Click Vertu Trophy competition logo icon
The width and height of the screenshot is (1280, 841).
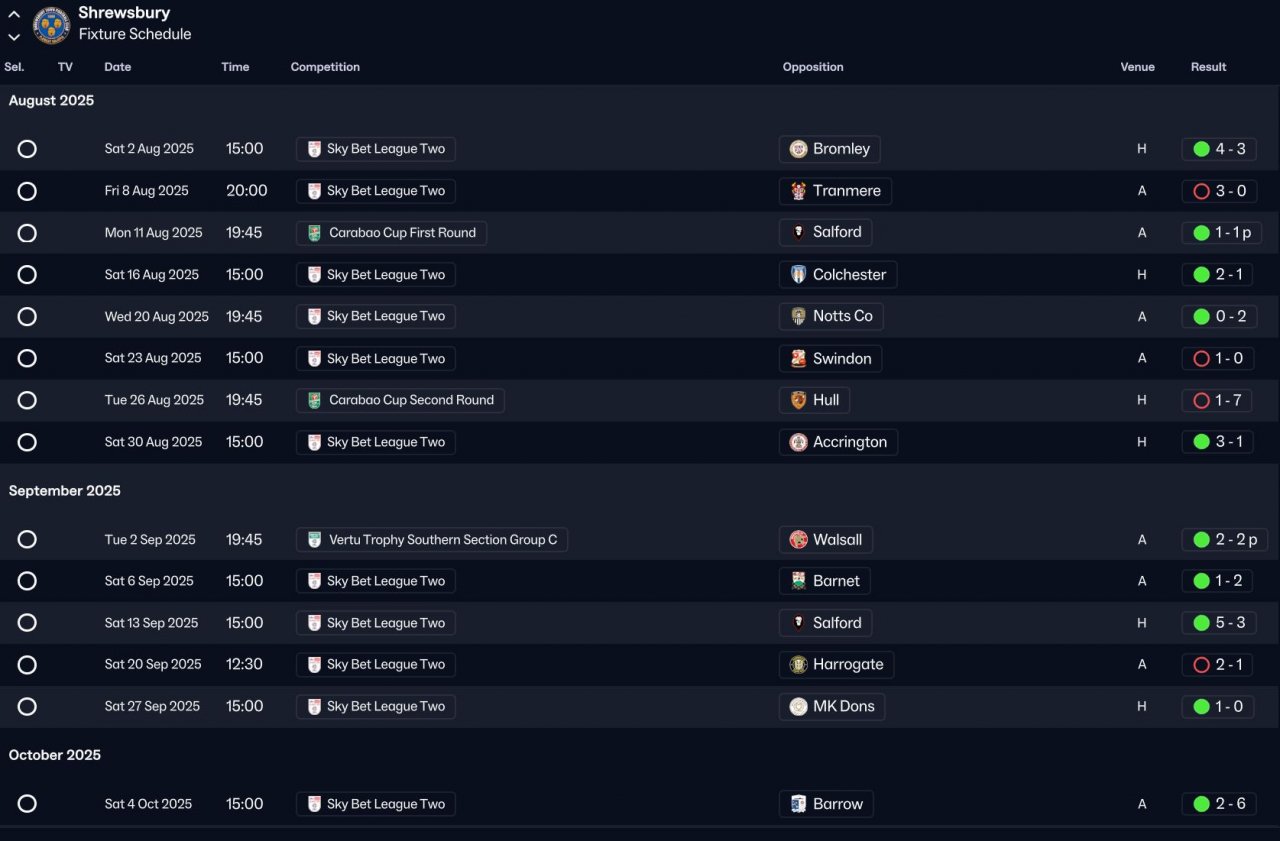tap(315, 540)
